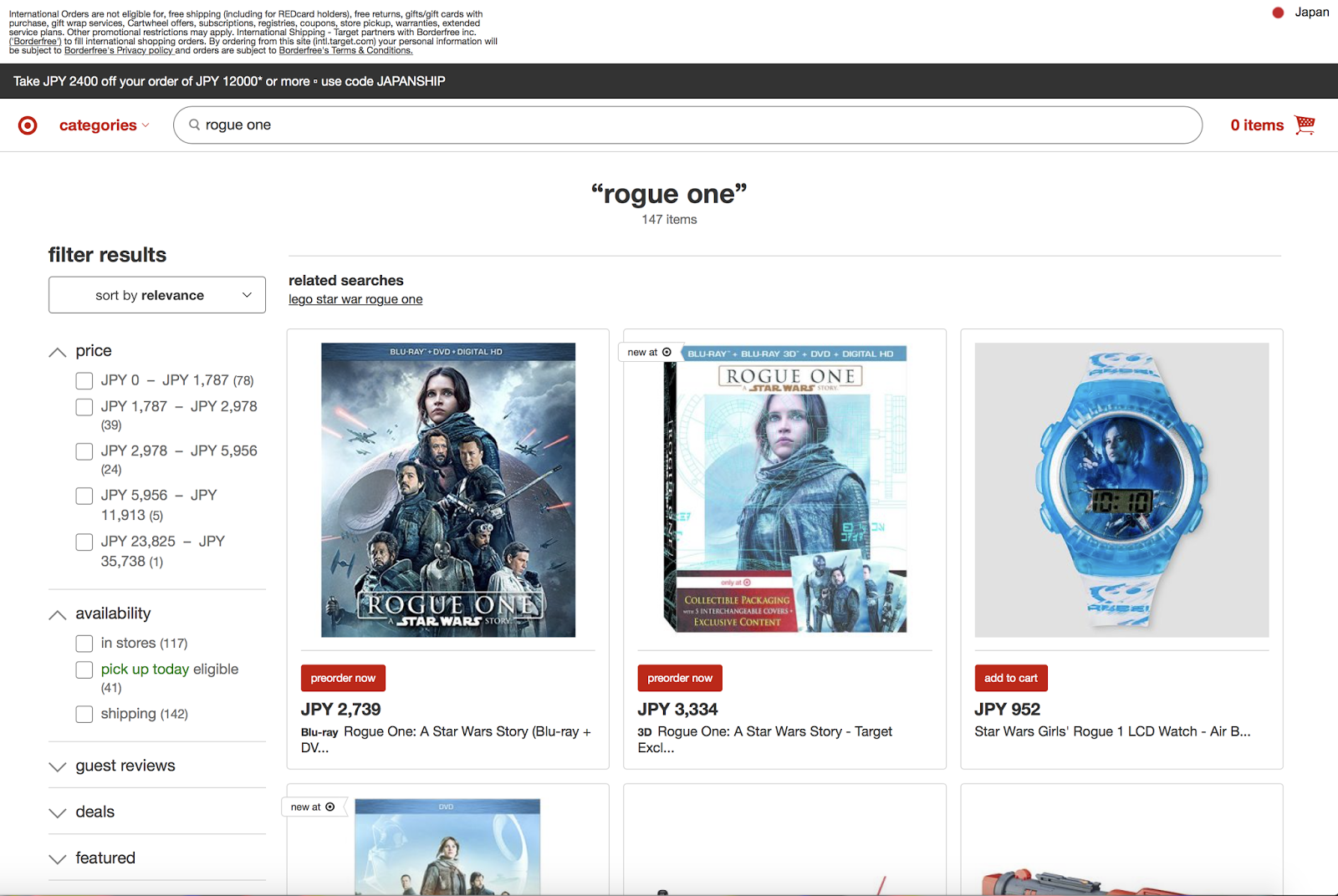Image resolution: width=1338 pixels, height=896 pixels.
Task: Check JPY 23,825 – JPY 35,738 price filter
Action: [x=84, y=542]
